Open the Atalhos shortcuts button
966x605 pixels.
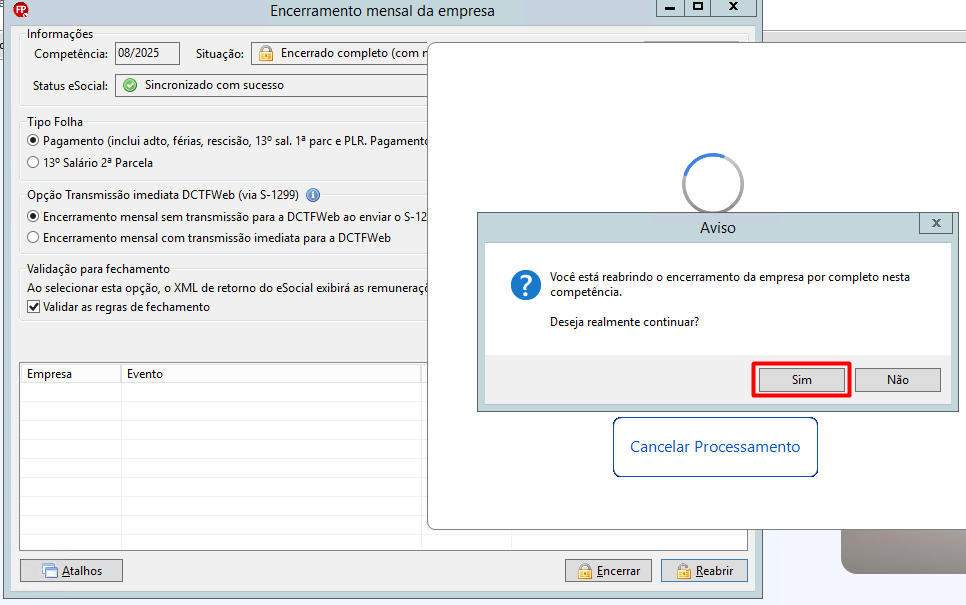point(71,570)
